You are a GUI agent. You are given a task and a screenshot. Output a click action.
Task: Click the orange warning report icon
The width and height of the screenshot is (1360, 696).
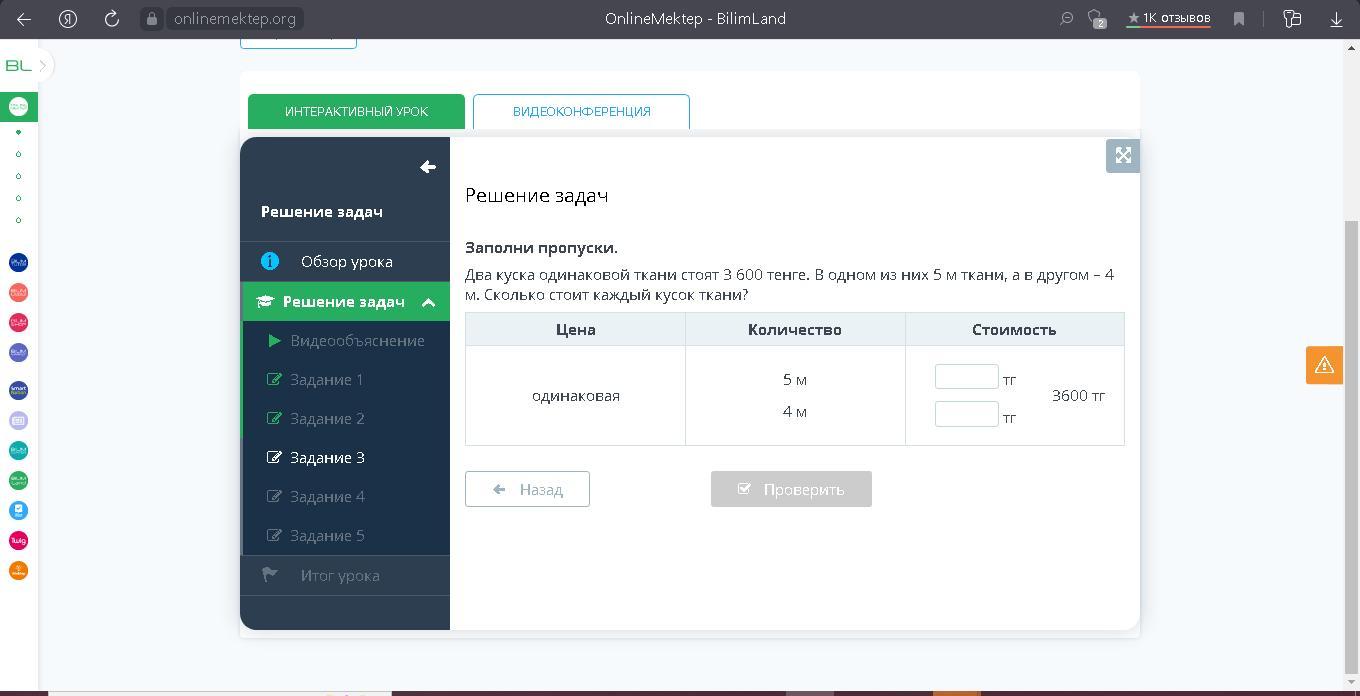pyautogui.click(x=1324, y=365)
